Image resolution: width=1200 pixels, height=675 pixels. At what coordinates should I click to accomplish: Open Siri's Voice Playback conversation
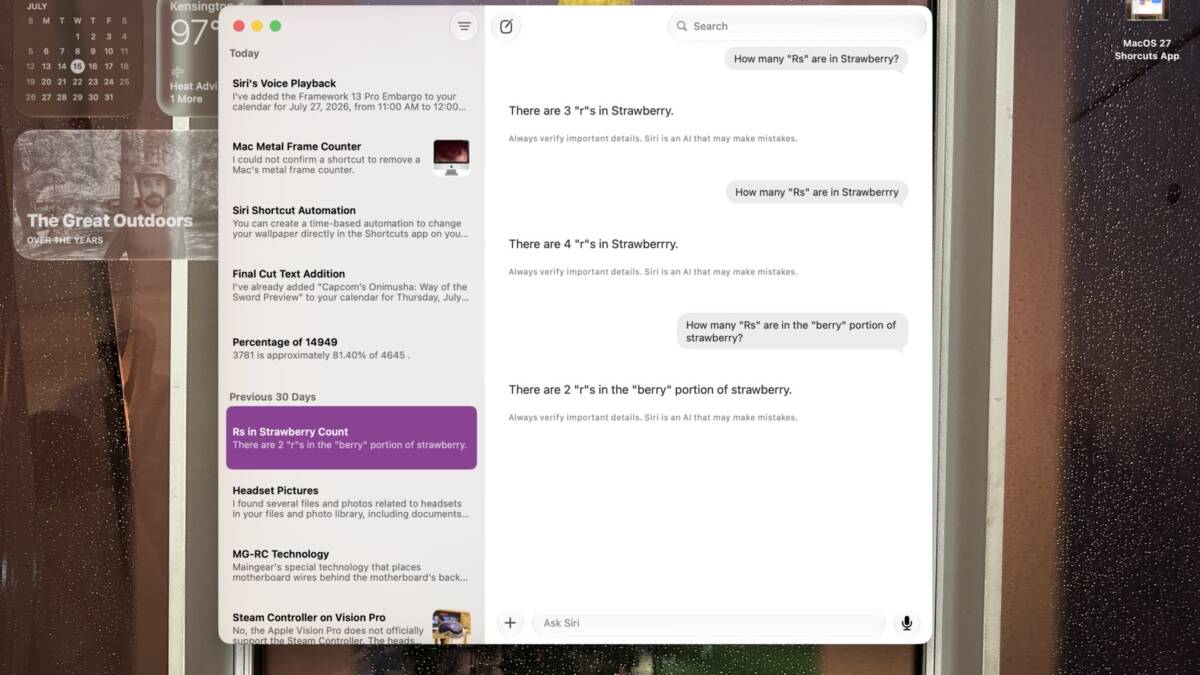click(x=351, y=96)
